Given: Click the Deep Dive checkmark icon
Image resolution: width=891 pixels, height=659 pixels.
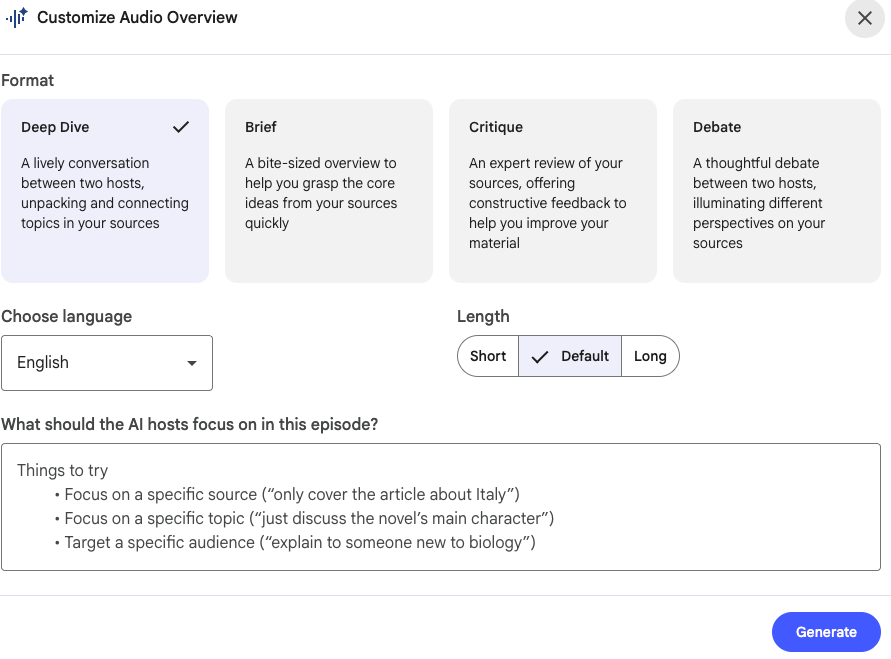Looking at the screenshot, I should point(181,127).
